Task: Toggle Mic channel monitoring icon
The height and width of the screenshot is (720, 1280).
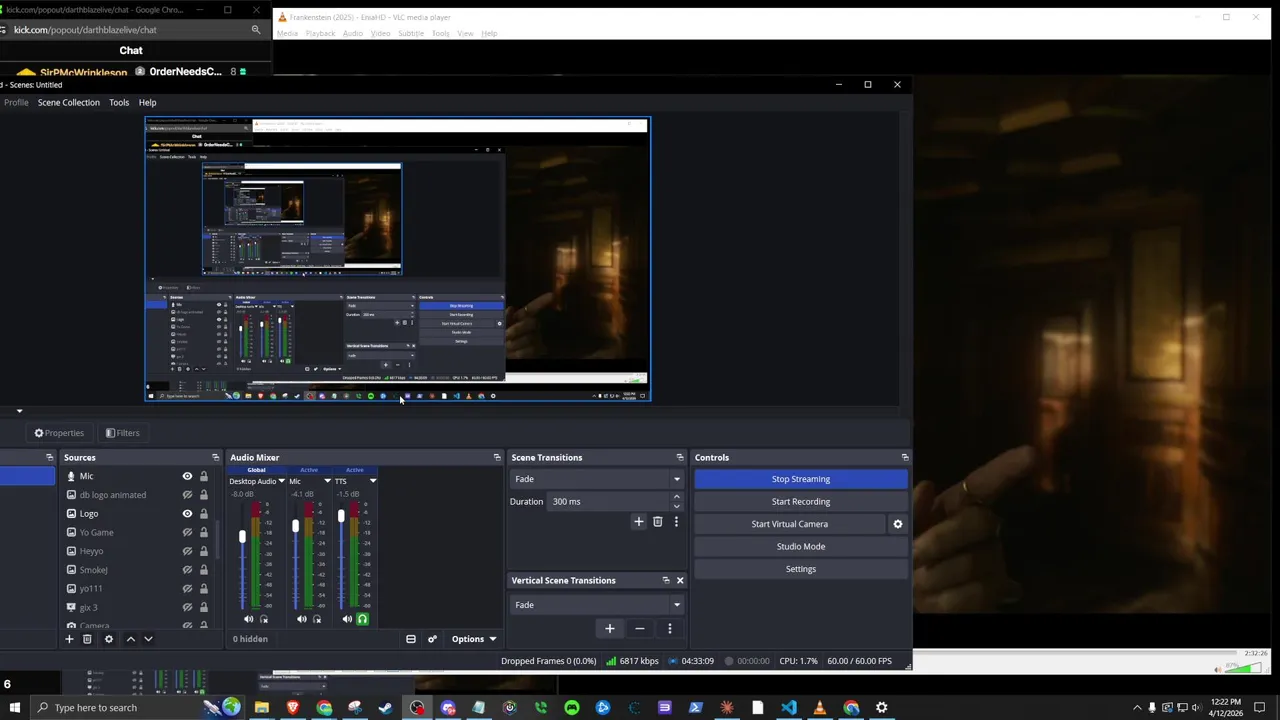Action: tap(317, 619)
